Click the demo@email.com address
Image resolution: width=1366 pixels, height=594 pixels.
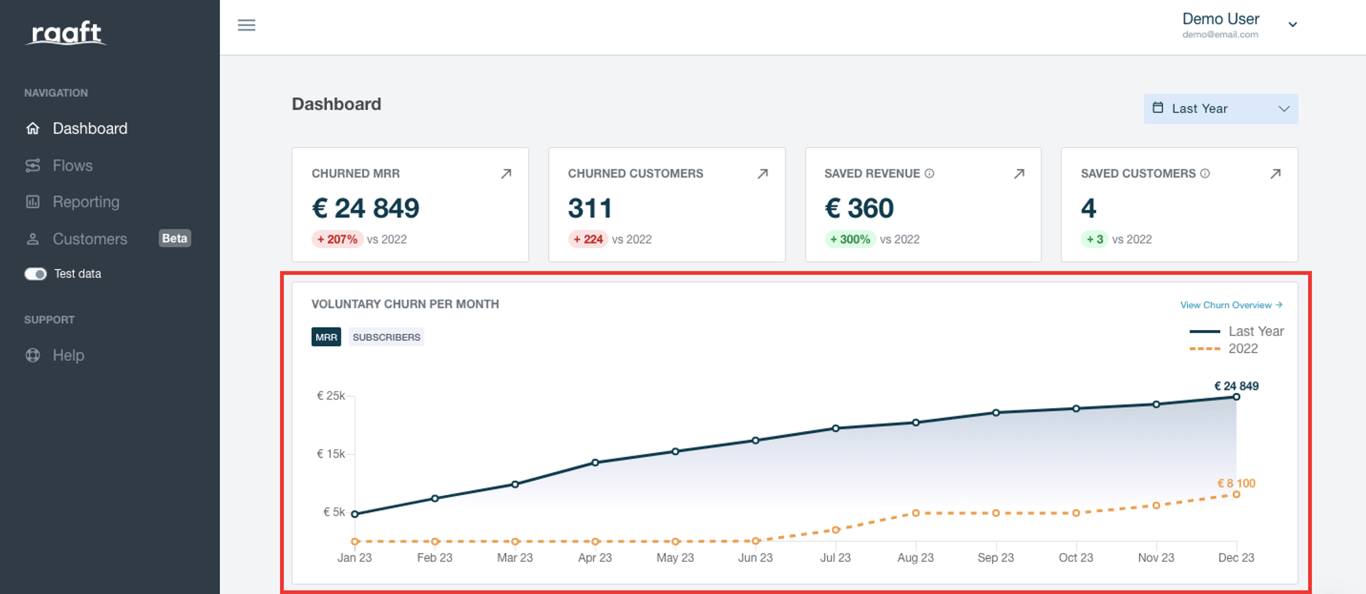coord(1220,34)
